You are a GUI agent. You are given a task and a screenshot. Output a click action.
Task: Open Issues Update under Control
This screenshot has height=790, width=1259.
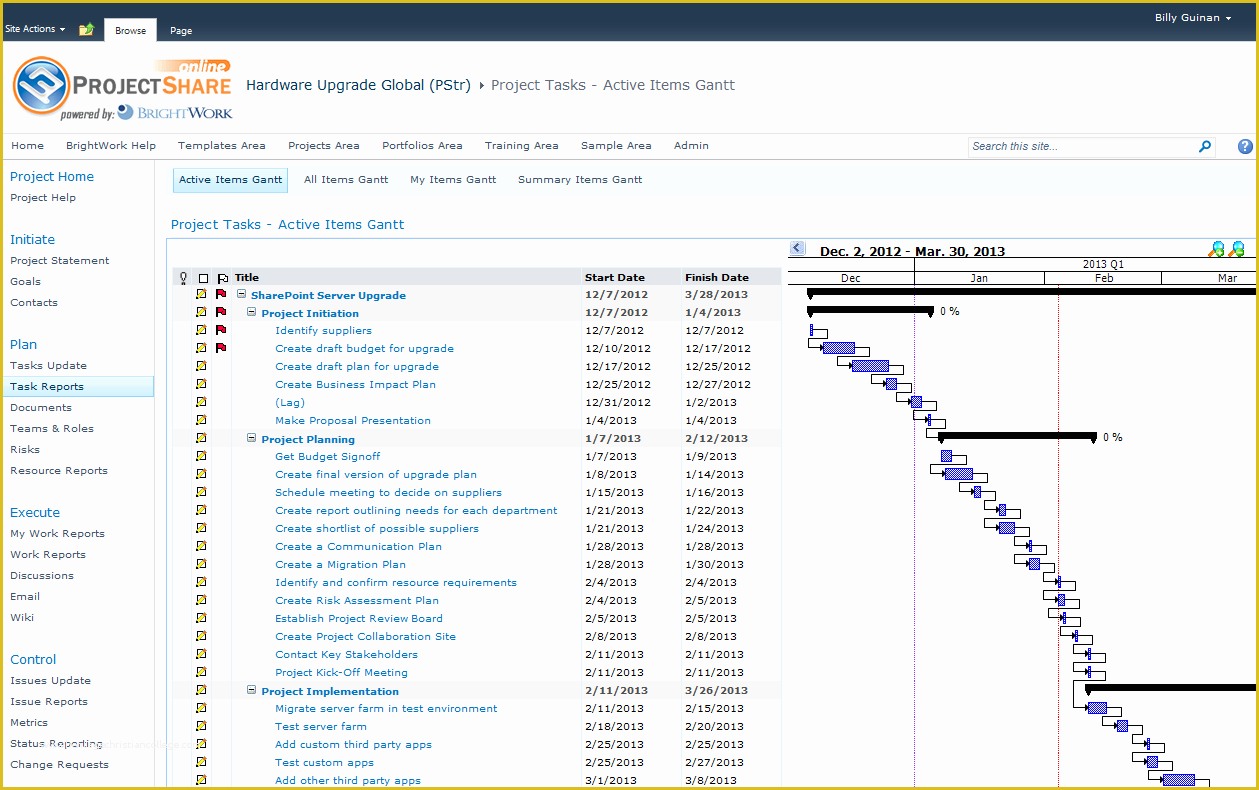(x=50, y=681)
